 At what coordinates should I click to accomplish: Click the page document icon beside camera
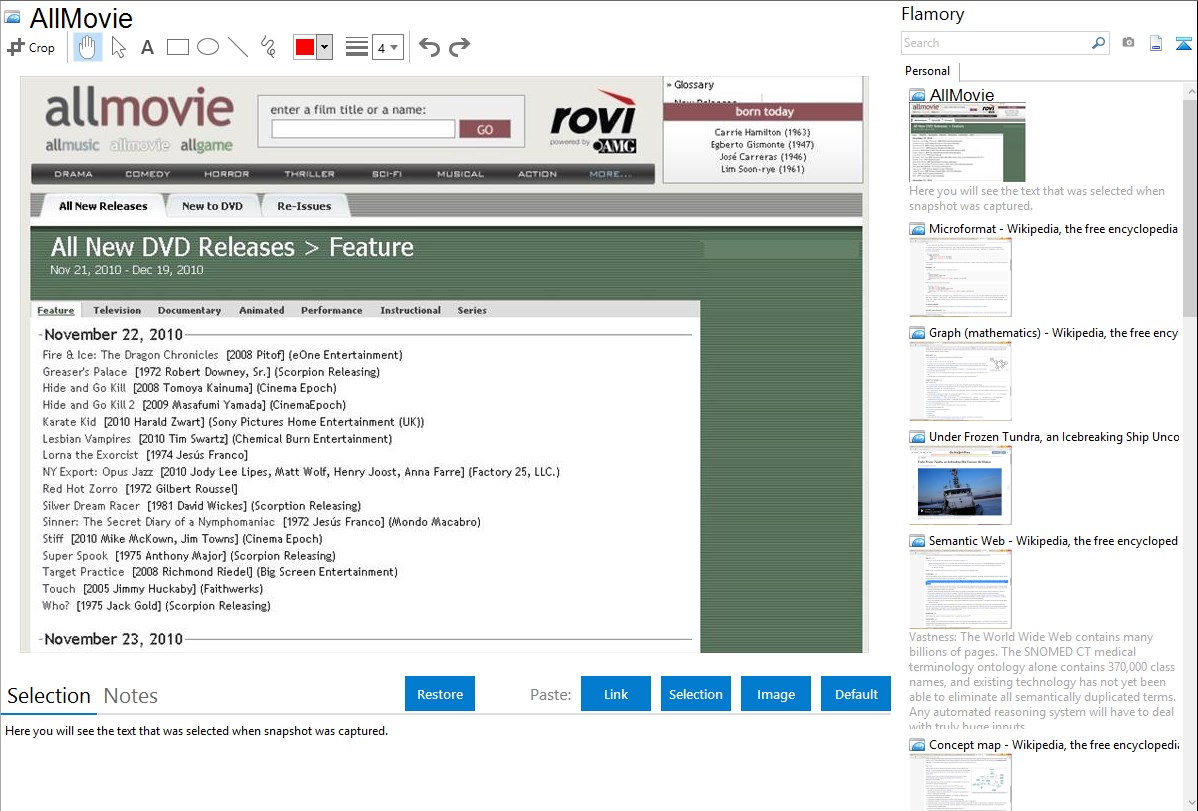click(x=1156, y=43)
